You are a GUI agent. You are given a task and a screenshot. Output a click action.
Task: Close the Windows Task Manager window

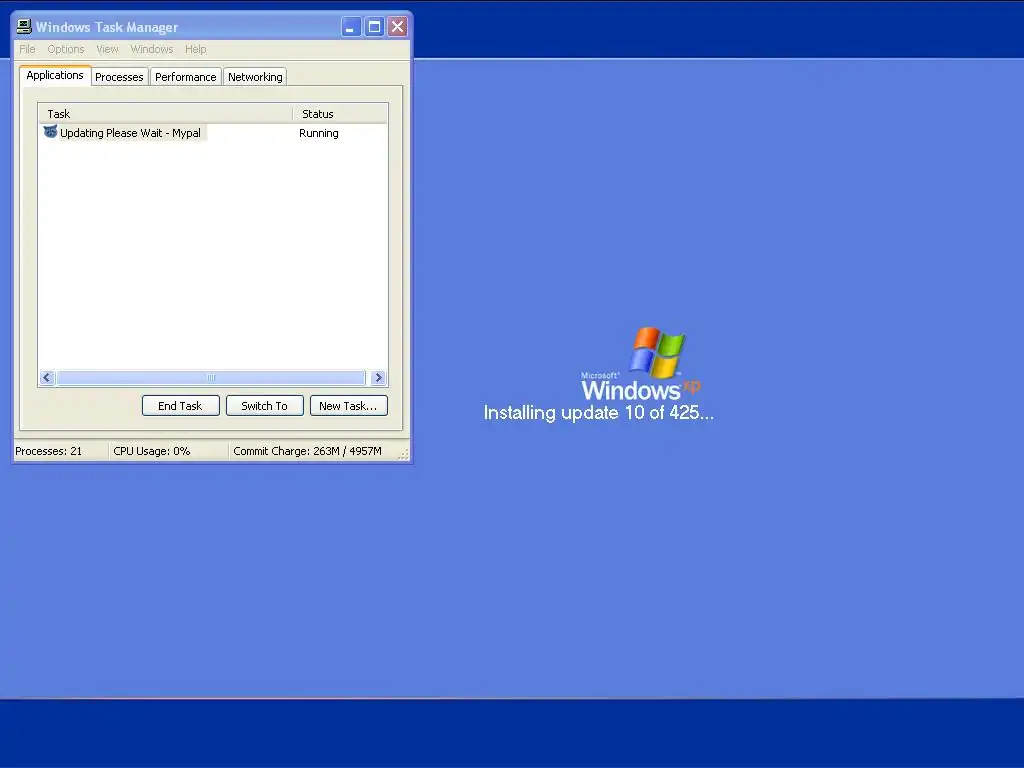point(398,27)
